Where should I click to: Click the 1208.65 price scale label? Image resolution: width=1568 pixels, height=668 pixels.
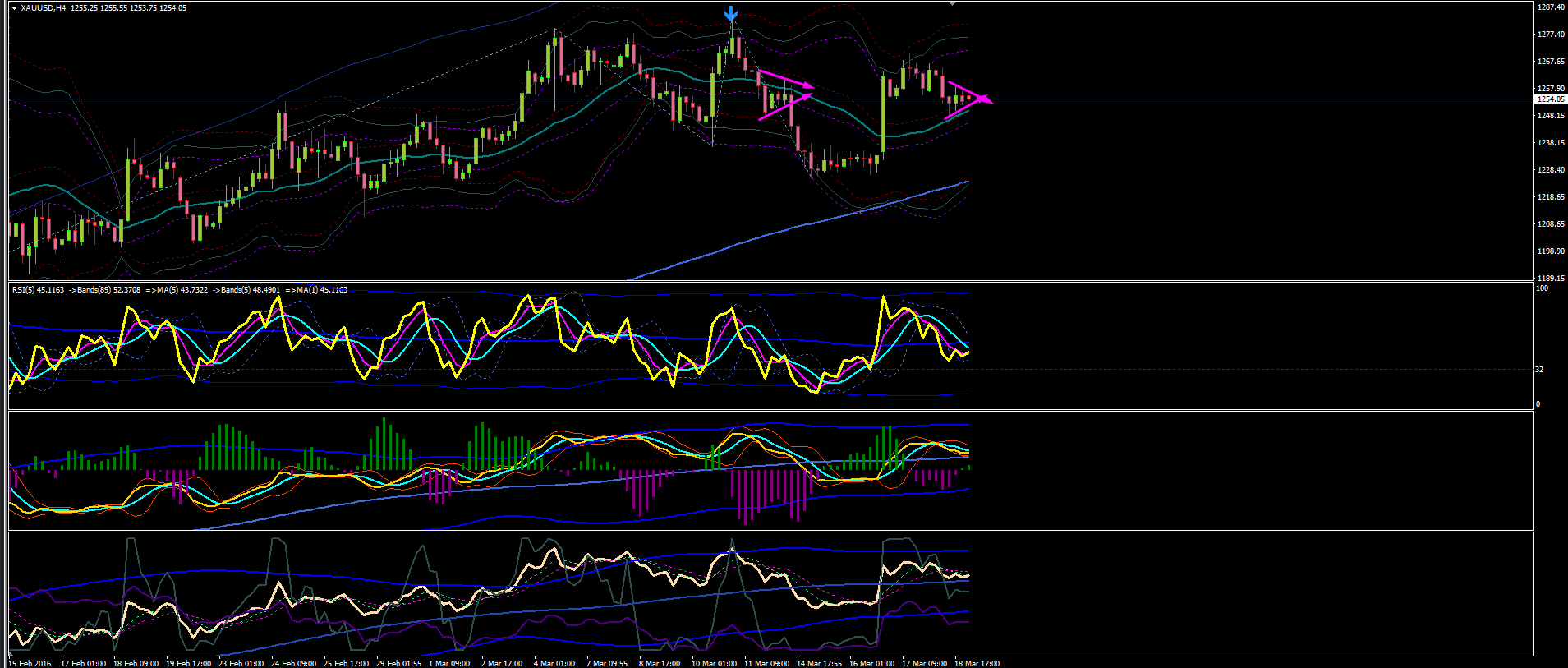(x=1551, y=224)
